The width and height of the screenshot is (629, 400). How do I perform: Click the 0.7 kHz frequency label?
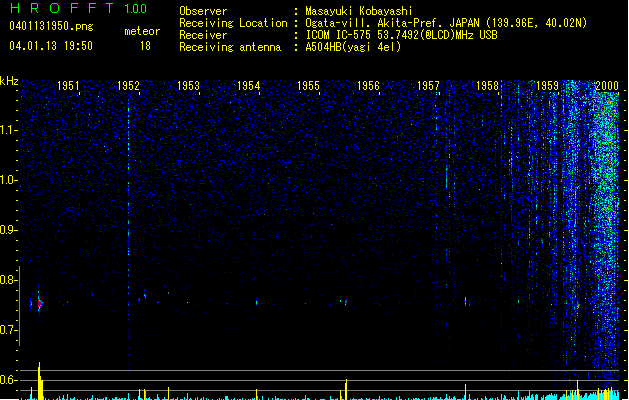[8, 330]
